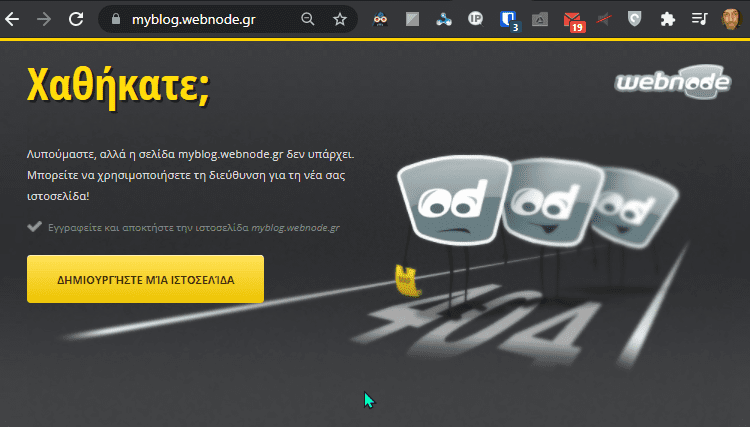Click the text 'Λυπούμαστε, αλλά η σελίδα'
The height and width of the screenshot is (427, 750).
(101, 154)
